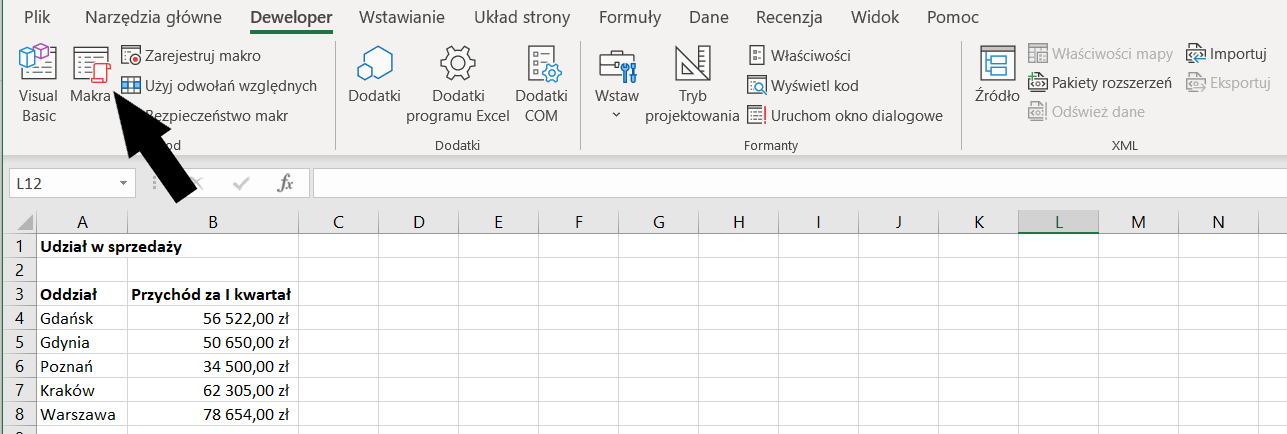Open the Plik menu tab
This screenshot has width=1287, height=434.
37,17
